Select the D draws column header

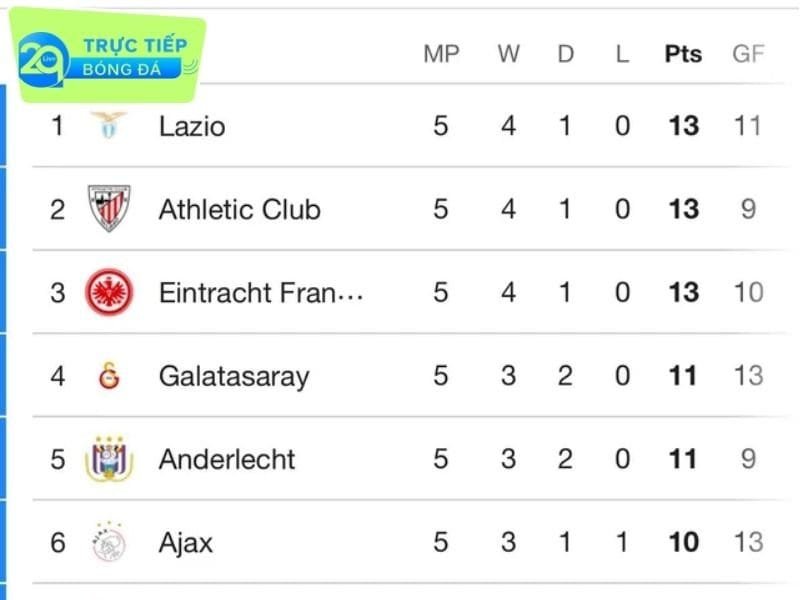click(x=565, y=54)
